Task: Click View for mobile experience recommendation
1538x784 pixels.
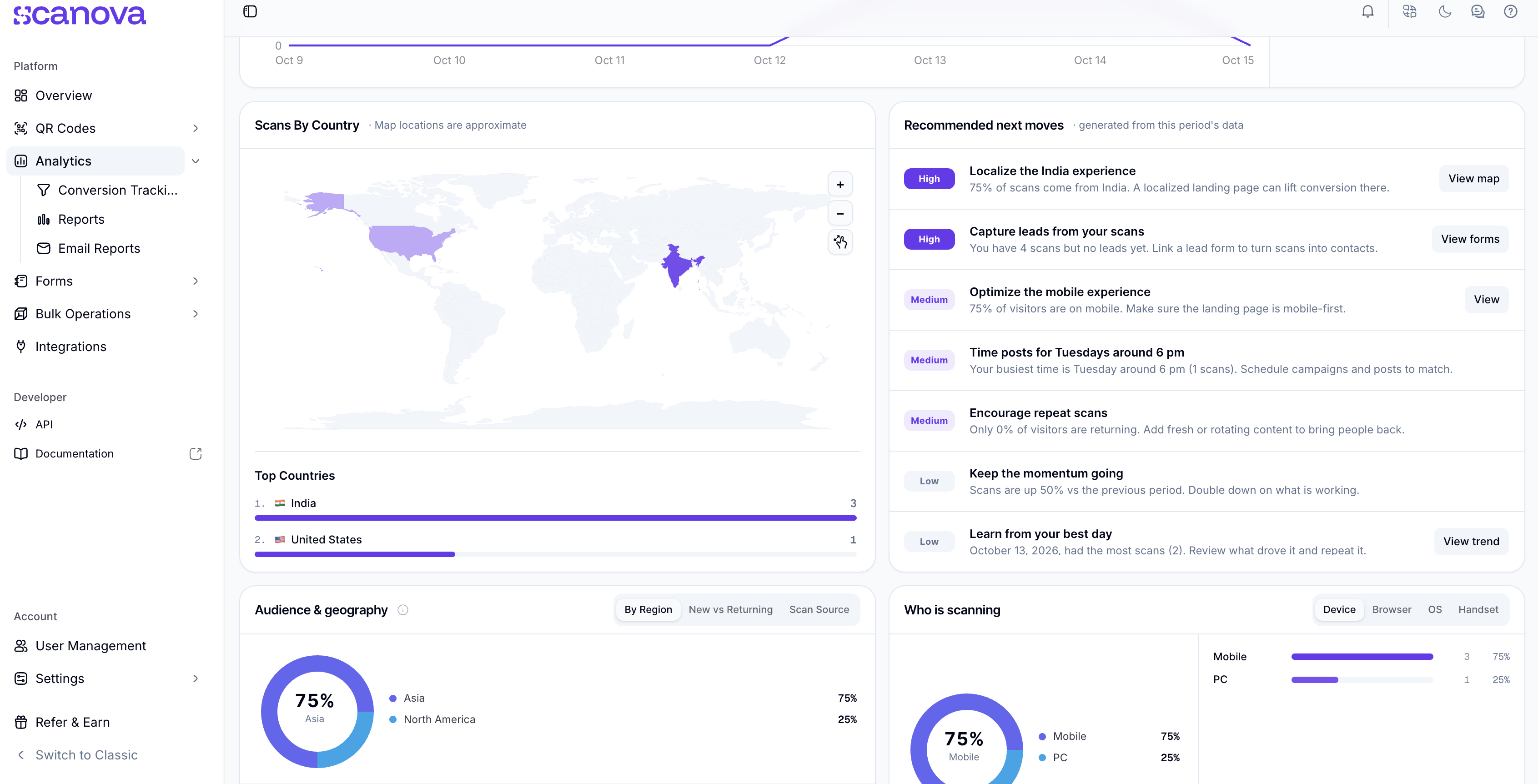Action: [1486, 300]
